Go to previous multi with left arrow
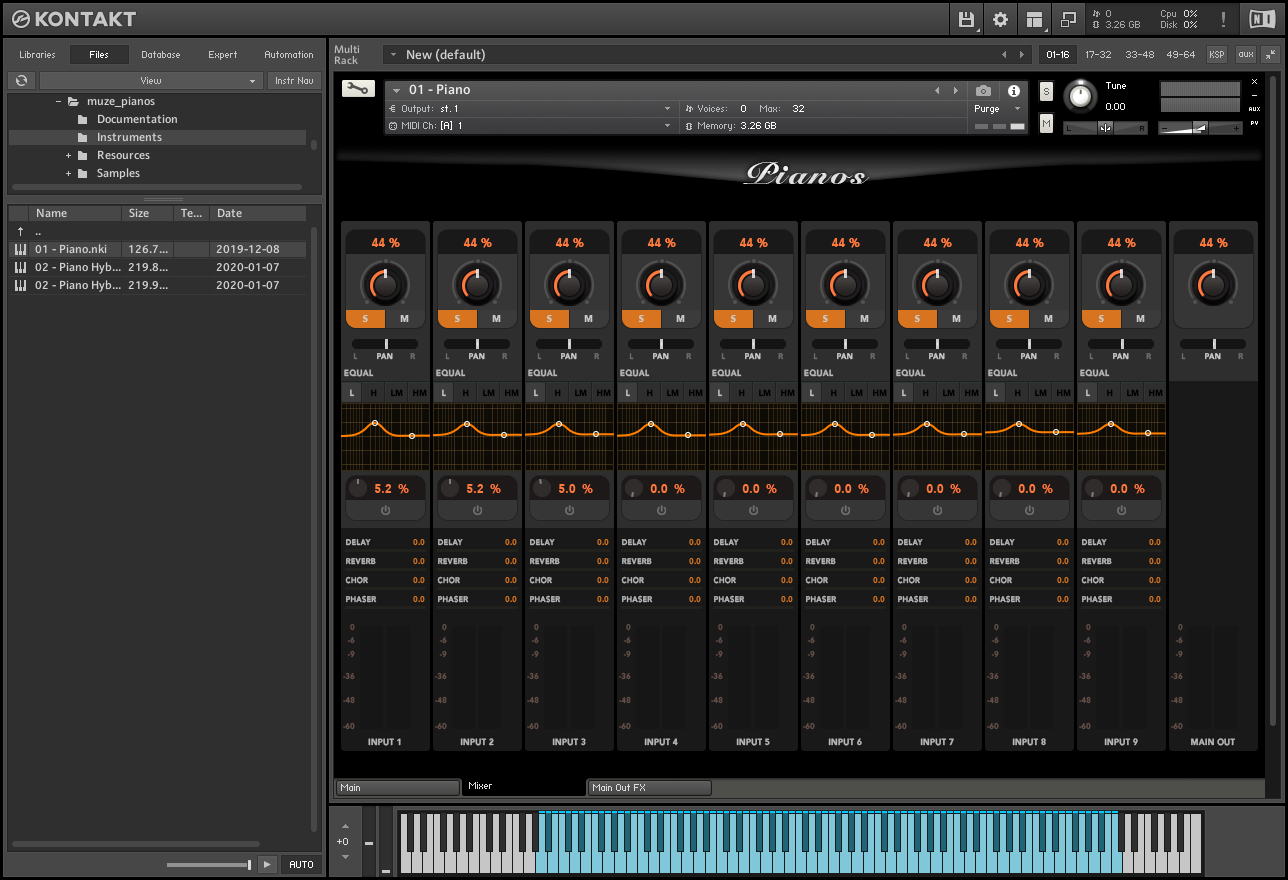This screenshot has width=1288, height=880. tap(1004, 55)
